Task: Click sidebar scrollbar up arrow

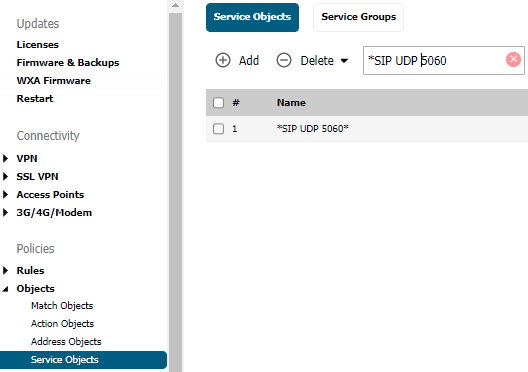Action: click(175, 5)
